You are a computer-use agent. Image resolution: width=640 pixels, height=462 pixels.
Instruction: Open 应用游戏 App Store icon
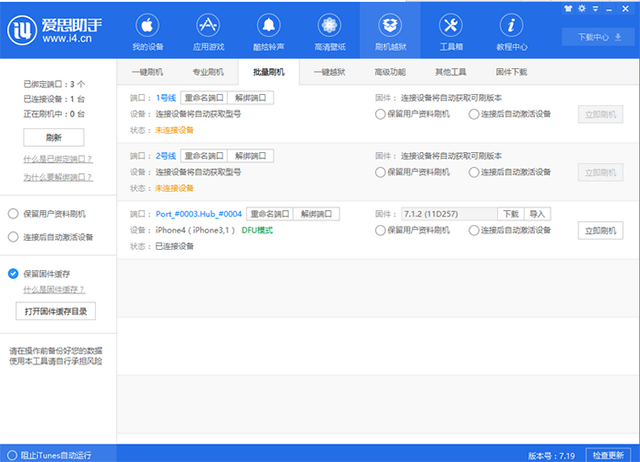pyautogui.click(x=207, y=25)
